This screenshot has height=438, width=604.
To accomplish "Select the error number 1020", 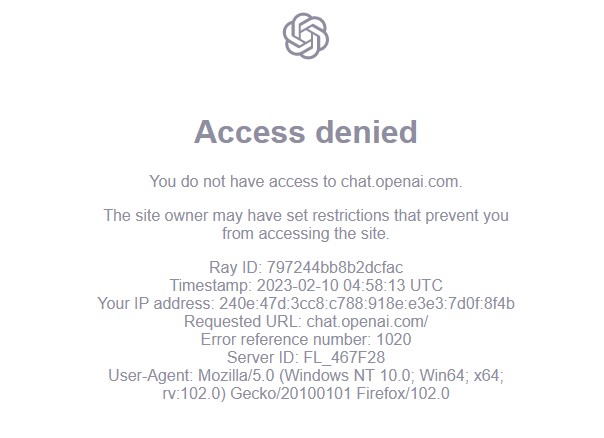I will click(x=392, y=339).
